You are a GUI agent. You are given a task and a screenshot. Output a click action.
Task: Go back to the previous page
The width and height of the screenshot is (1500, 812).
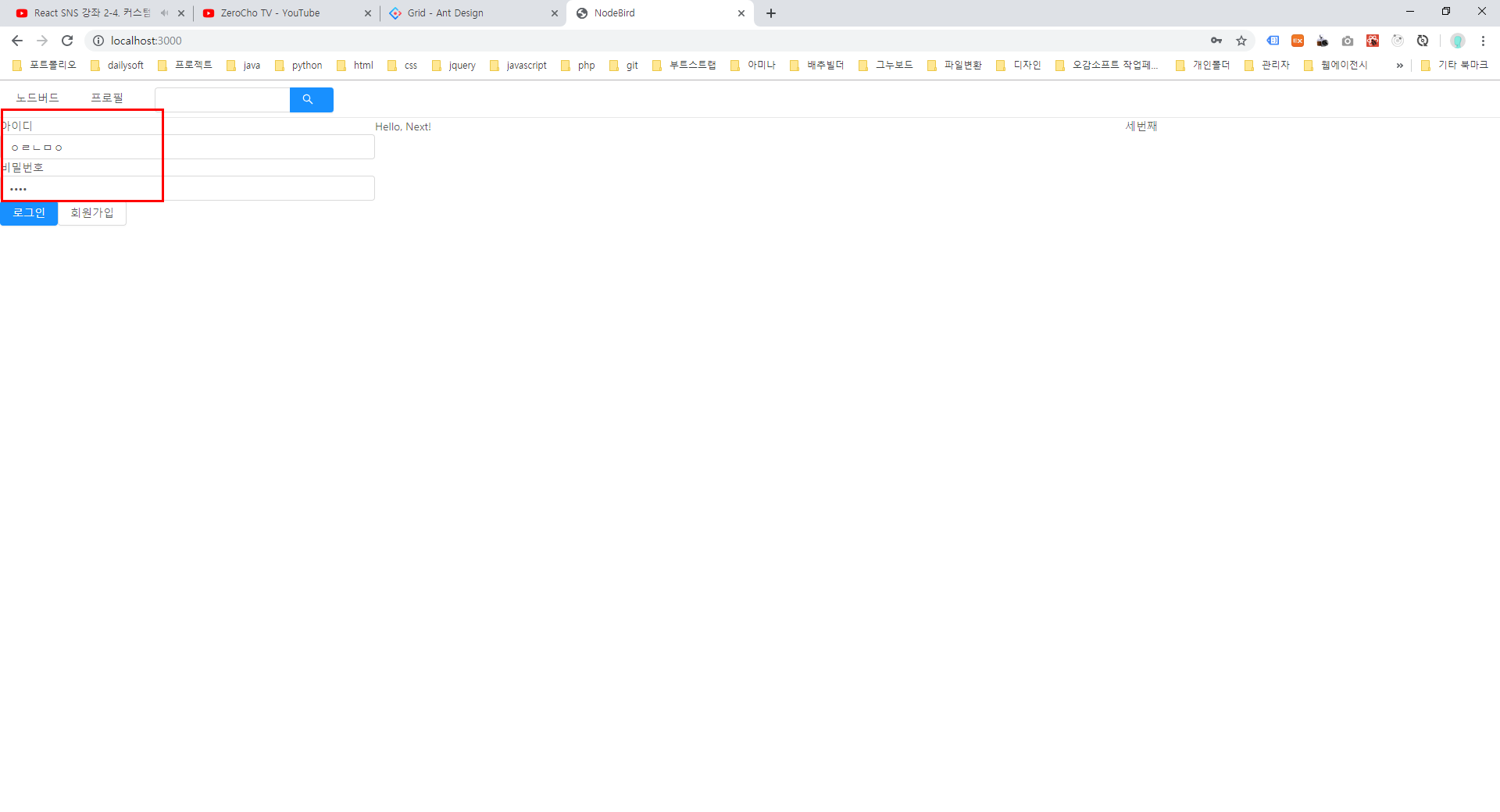click(17, 41)
